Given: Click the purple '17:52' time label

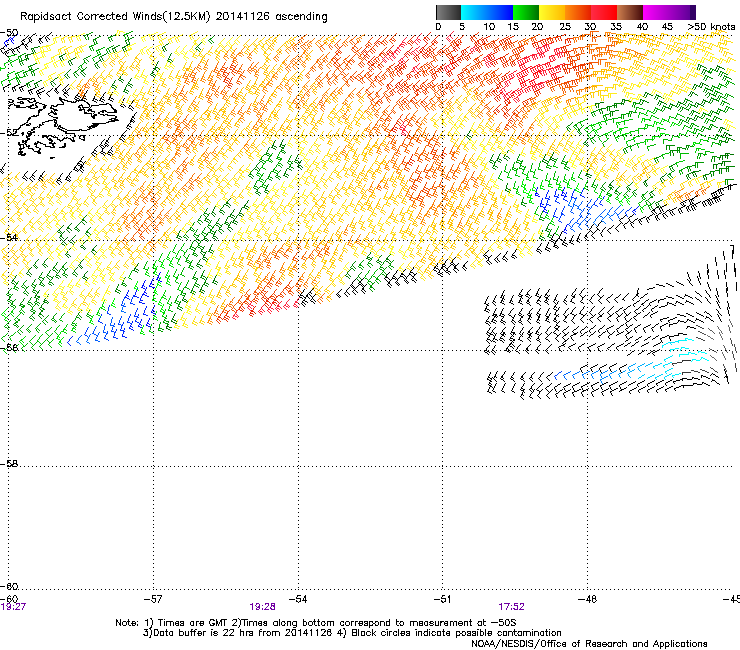Looking at the screenshot, I should click(512, 607).
